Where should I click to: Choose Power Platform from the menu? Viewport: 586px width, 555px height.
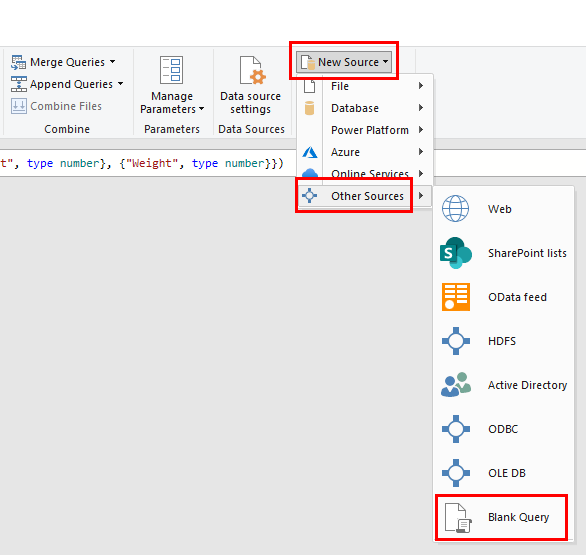pos(365,130)
